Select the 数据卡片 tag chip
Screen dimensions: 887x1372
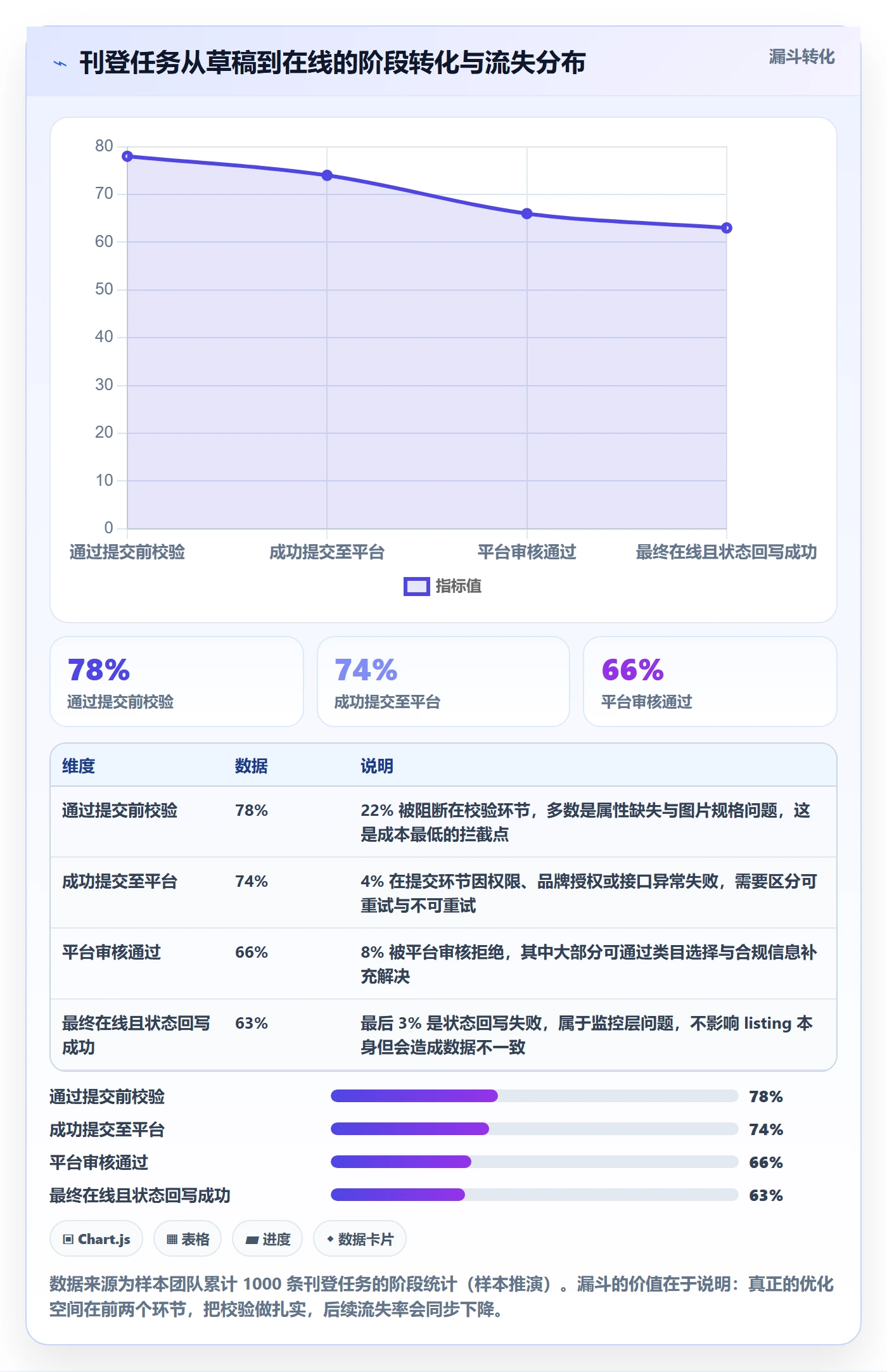(x=360, y=1238)
